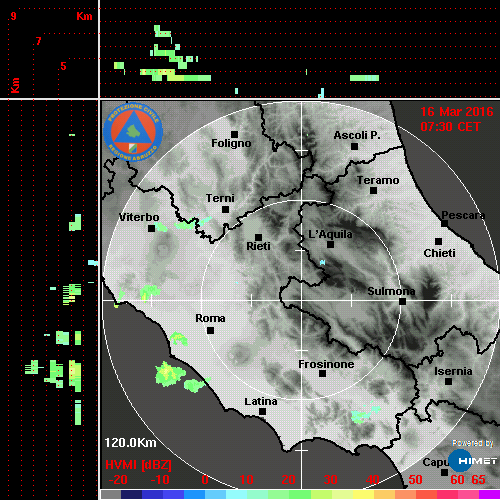Click the Protezione Civile Regione Abruzzo logo
This screenshot has height=500, width=500.
tap(133, 132)
